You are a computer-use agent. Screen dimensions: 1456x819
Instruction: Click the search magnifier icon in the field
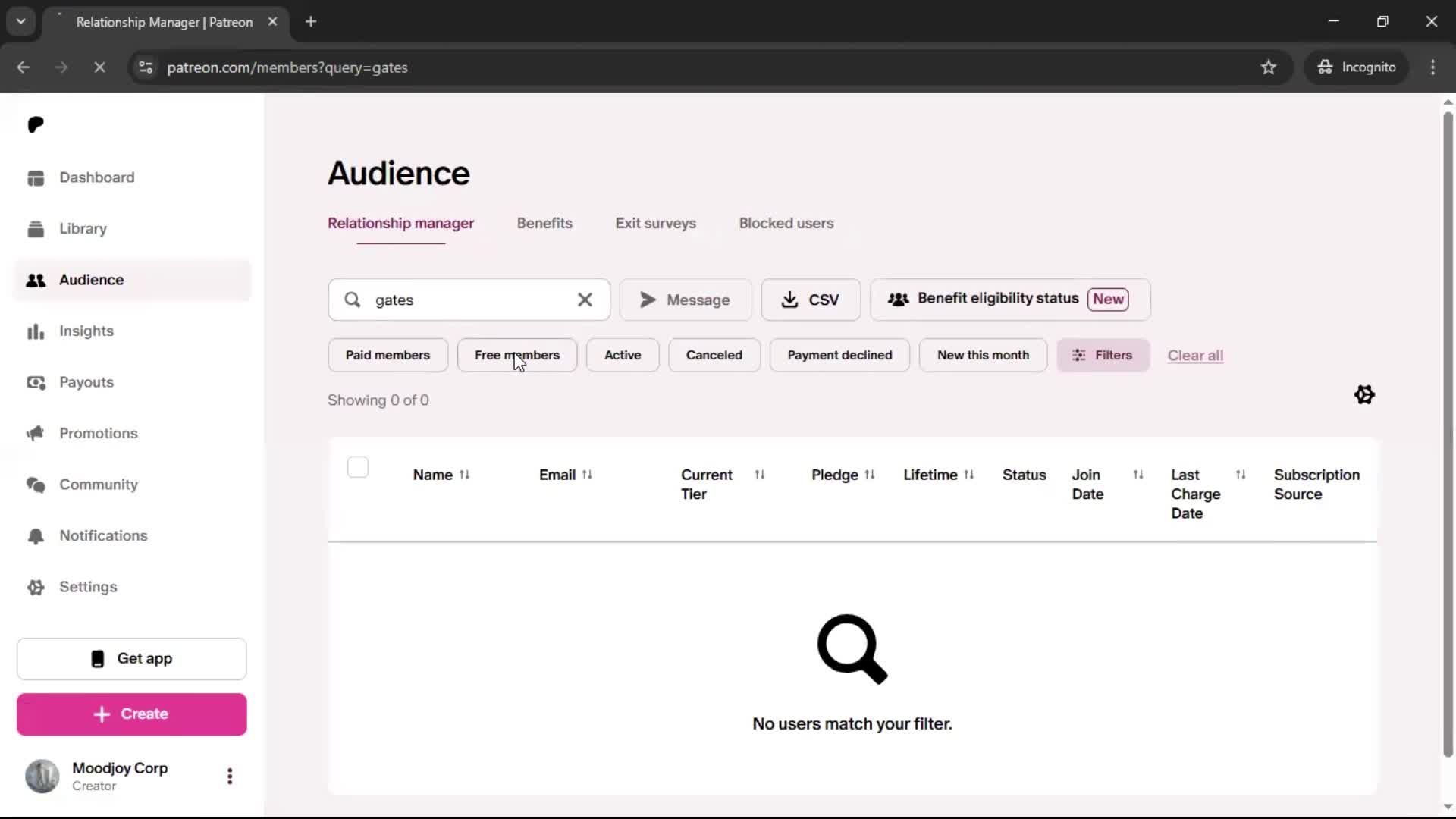pos(353,300)
